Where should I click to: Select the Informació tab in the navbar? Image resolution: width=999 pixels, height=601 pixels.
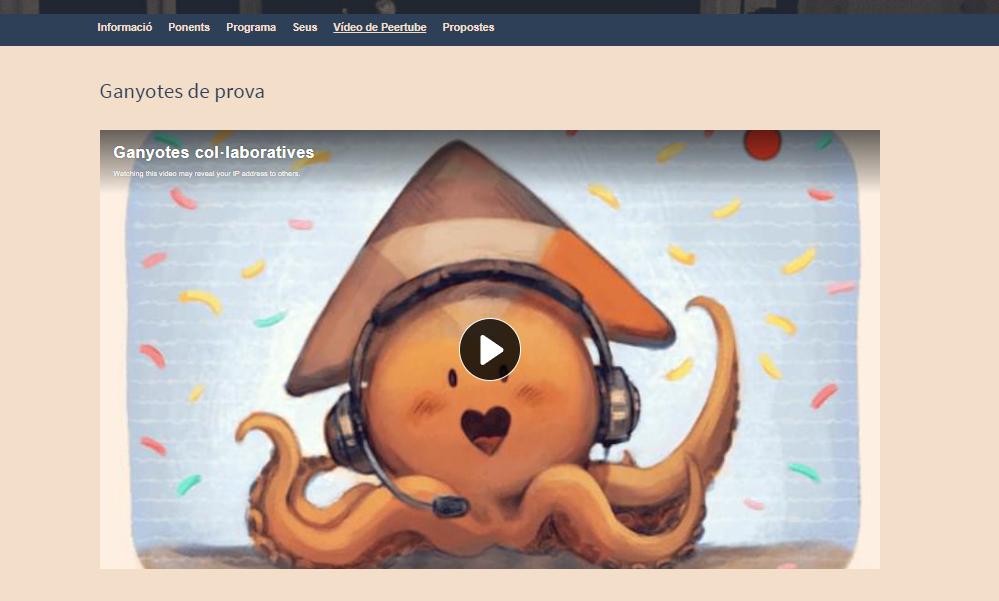tap(123, 27)
